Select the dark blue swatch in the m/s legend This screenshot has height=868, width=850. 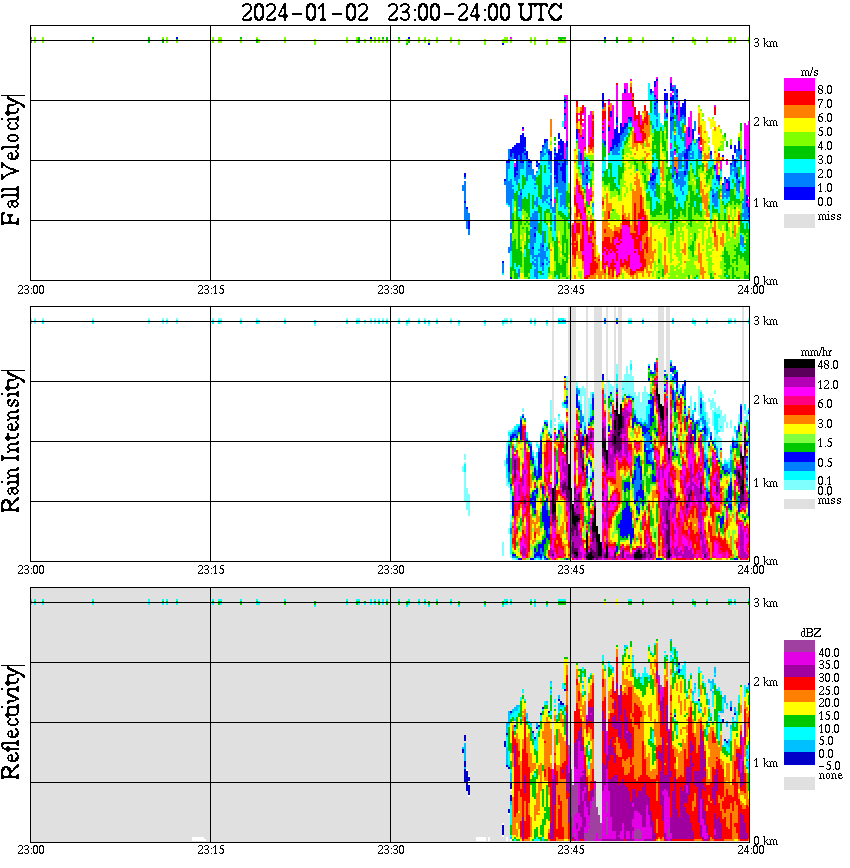[799, 193]
